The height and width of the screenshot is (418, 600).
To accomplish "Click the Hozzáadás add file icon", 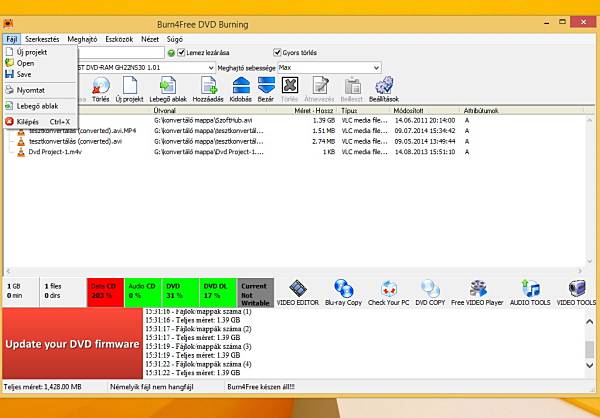I will 209,86.
